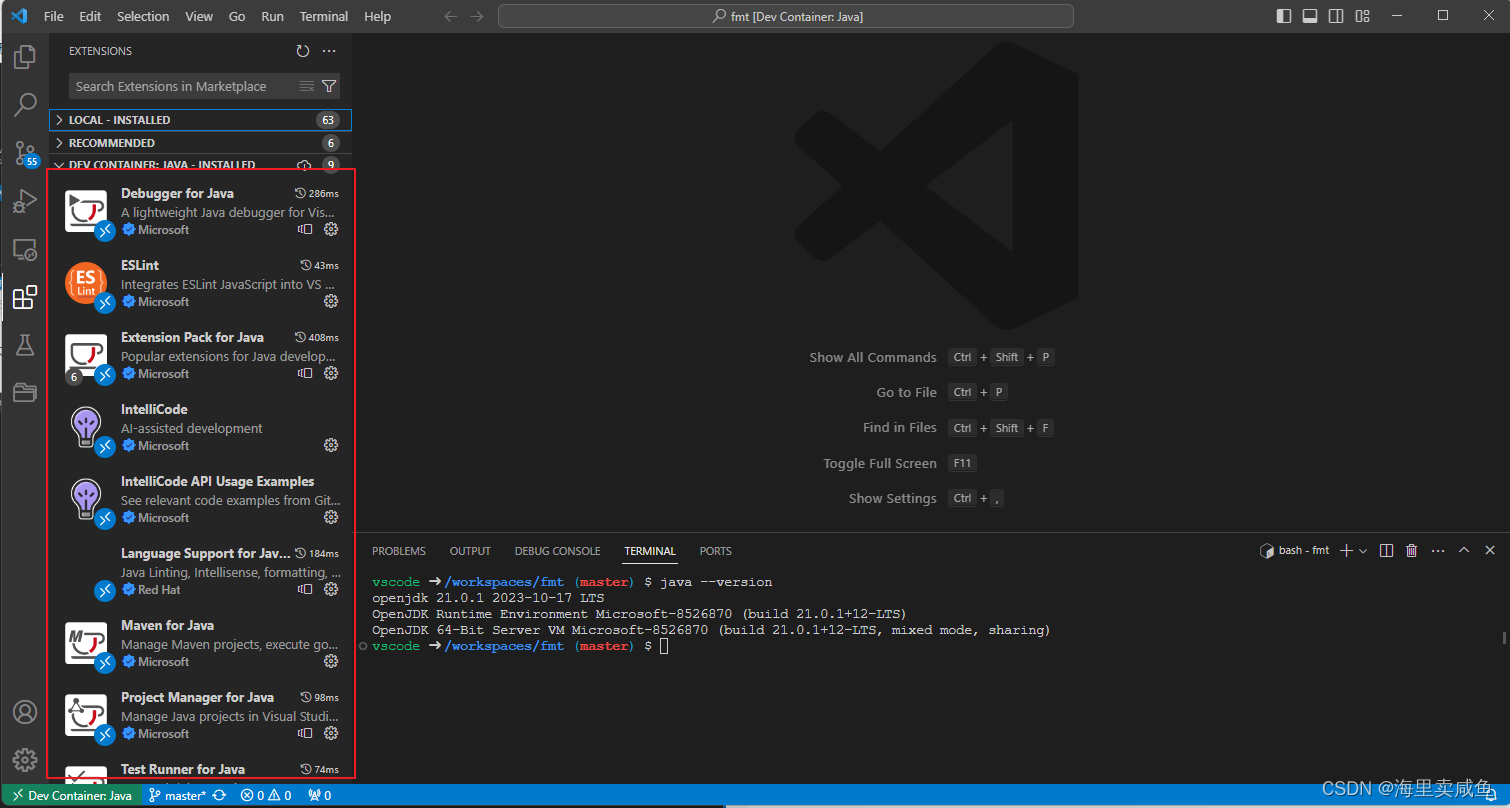The width and height of the screenshot is (1510, 808).
Task: Open the Manage gear menu
Action: pyautogui.click(x=25, y=760)
